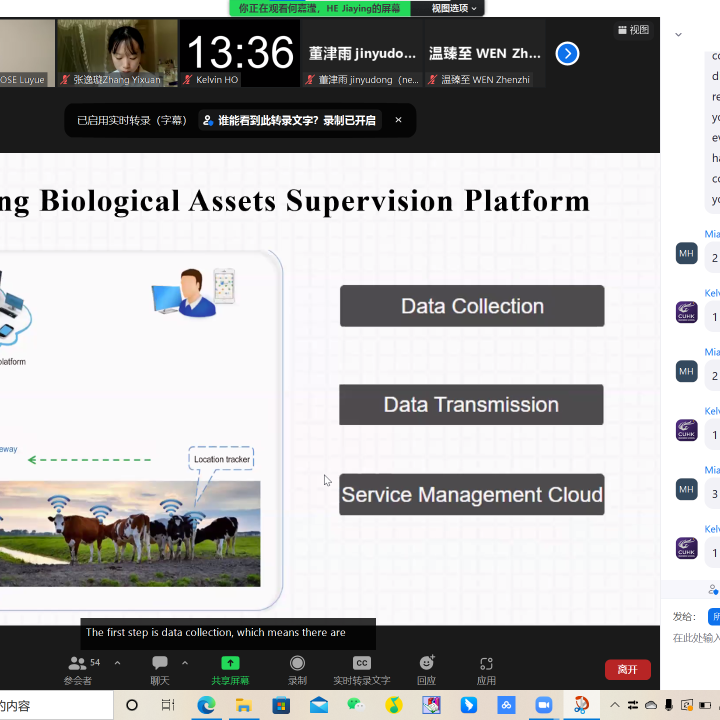Expand the participants options caret
This screenshot has height=720, width=720.
[117, 662]
